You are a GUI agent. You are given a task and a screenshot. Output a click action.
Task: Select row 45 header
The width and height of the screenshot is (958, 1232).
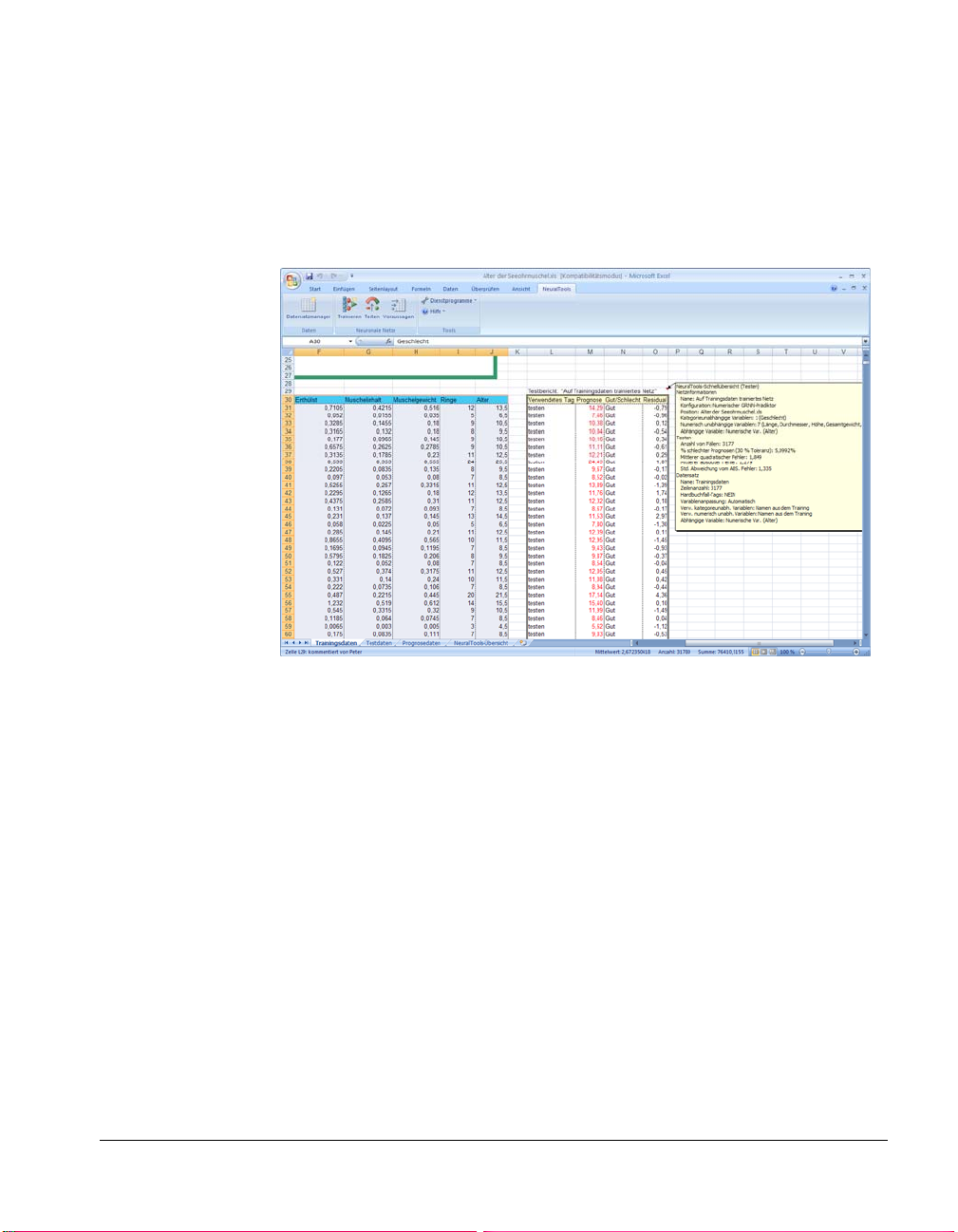288,516
